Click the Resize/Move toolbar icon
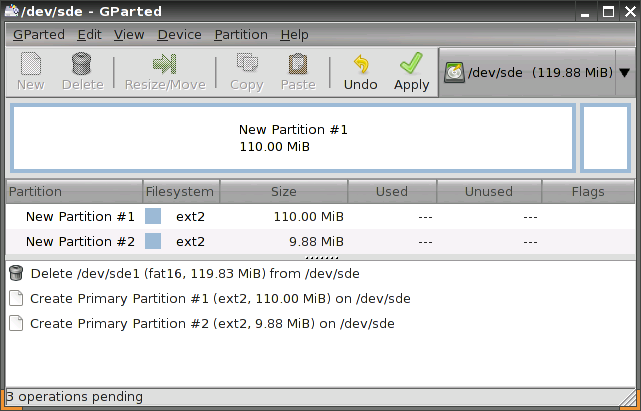Viewport: 641px width, 411px height. tap(164, 66)
